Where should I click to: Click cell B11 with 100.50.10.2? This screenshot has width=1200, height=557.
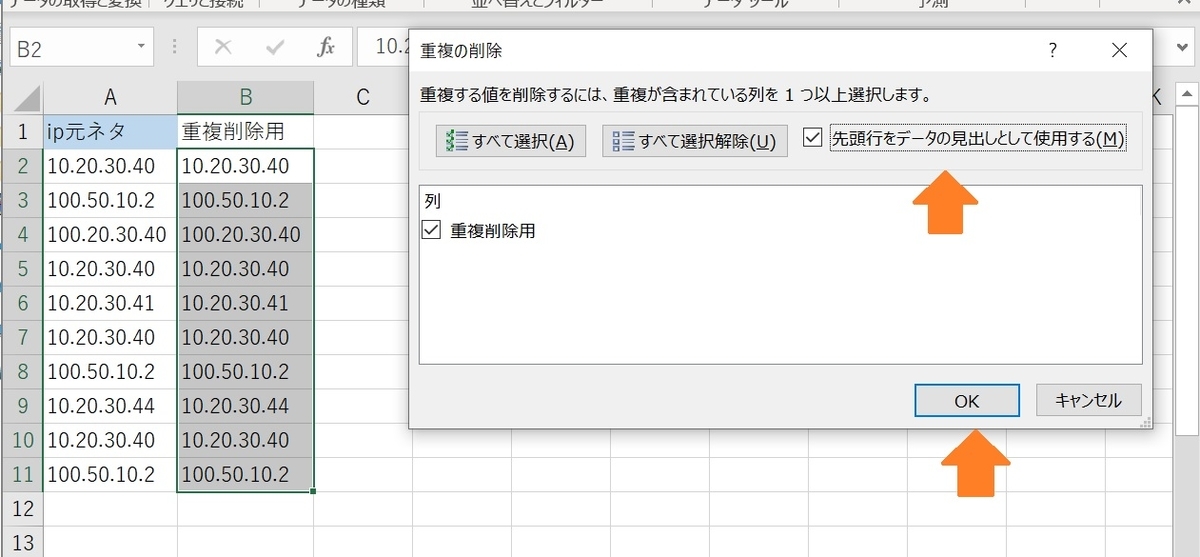[245, 474]
